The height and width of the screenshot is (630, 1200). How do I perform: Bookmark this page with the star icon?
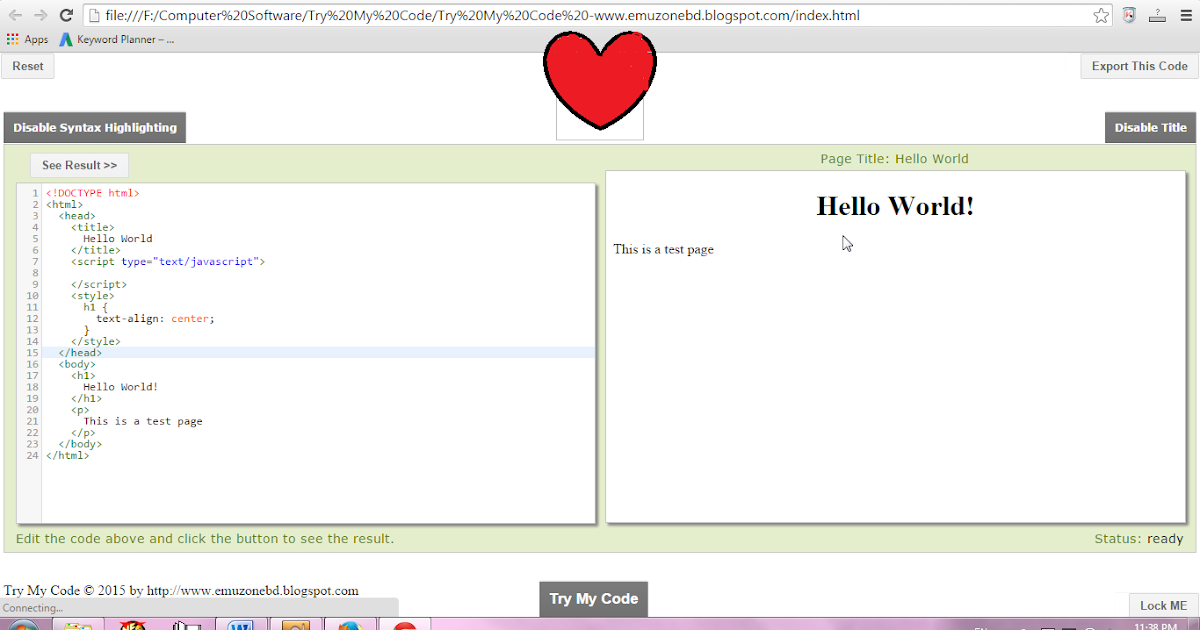pos(1101,16)
